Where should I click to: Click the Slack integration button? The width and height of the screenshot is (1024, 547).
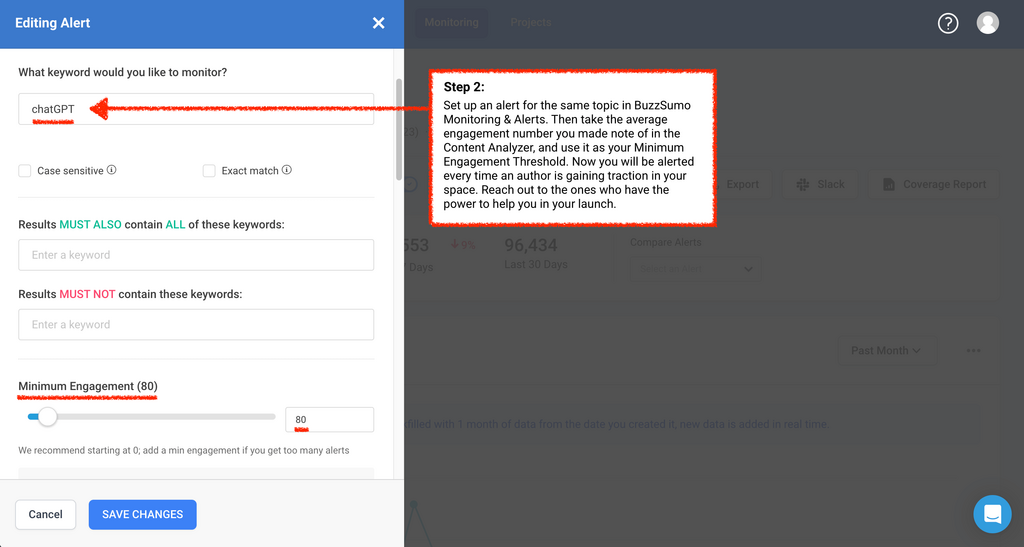click(x=820, y=184)
